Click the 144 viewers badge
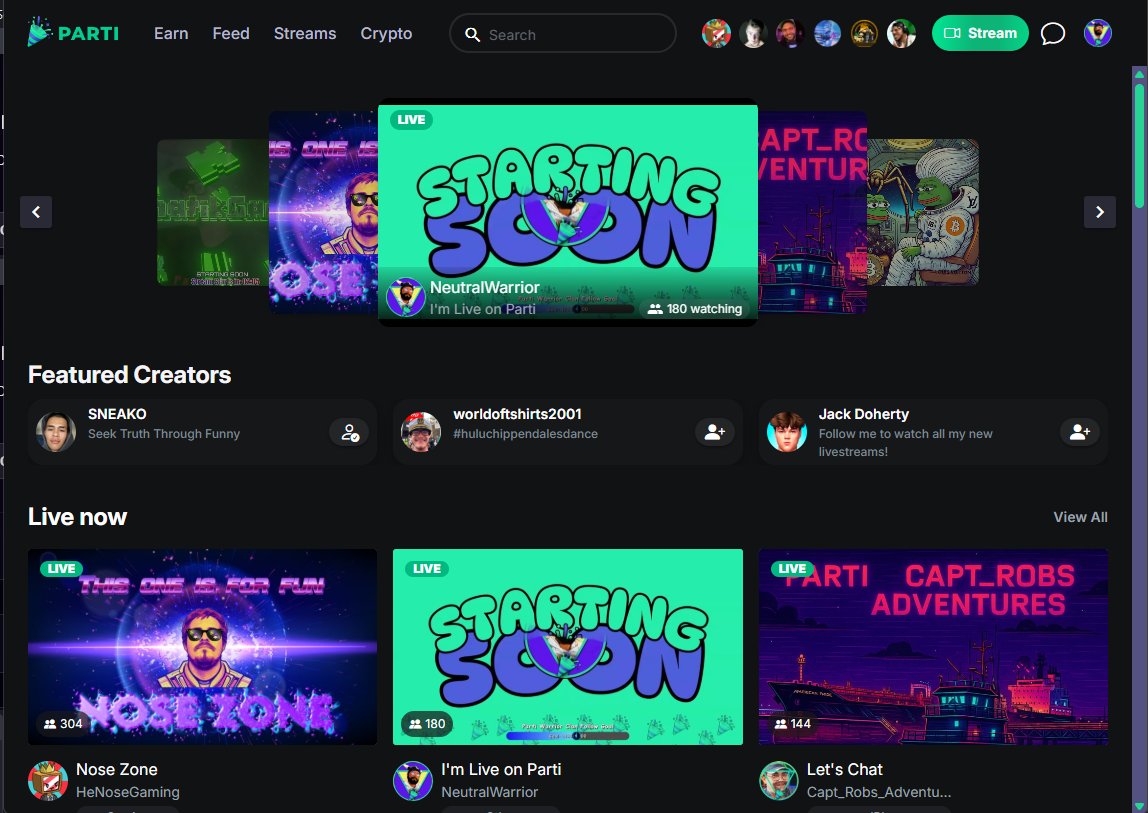The width and height of the screenshot is (1148, 813). click(793, 724)
